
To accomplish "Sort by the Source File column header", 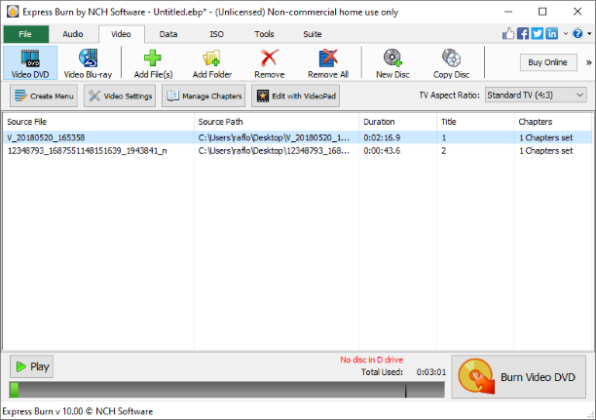I will point(98,122).
